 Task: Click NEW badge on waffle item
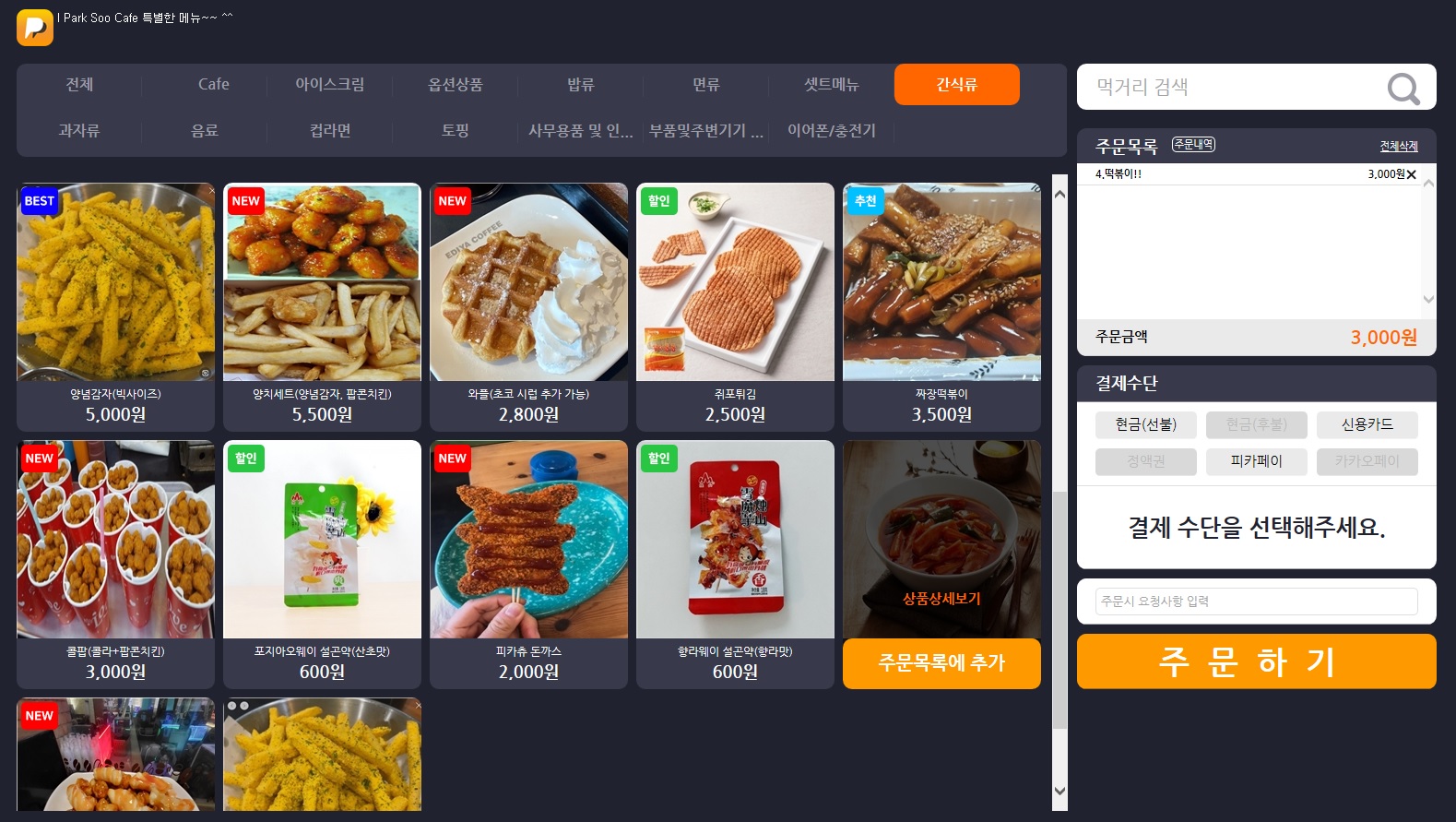tap(452, 201)
